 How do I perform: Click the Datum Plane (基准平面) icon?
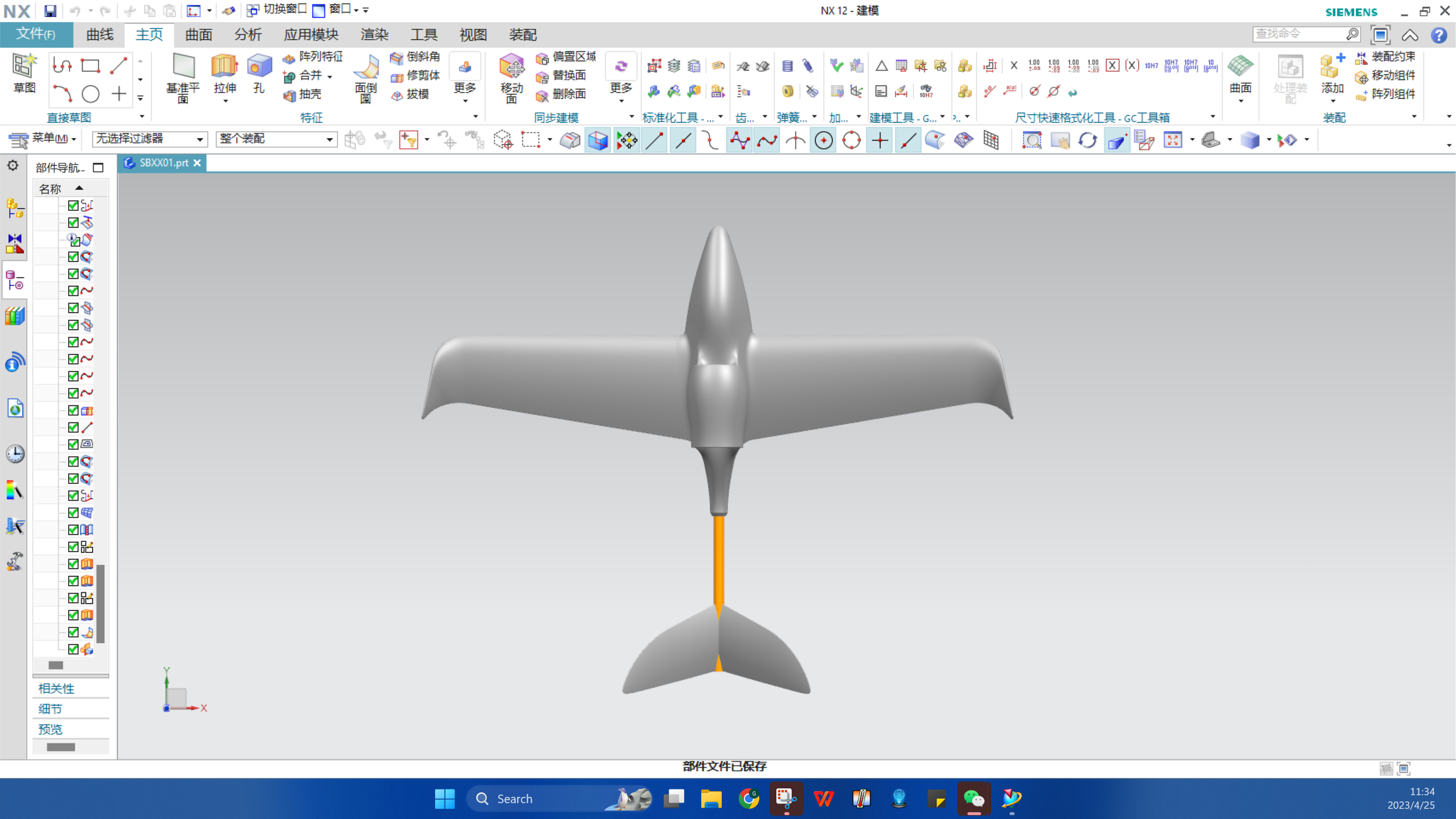[x=183, y=68]
